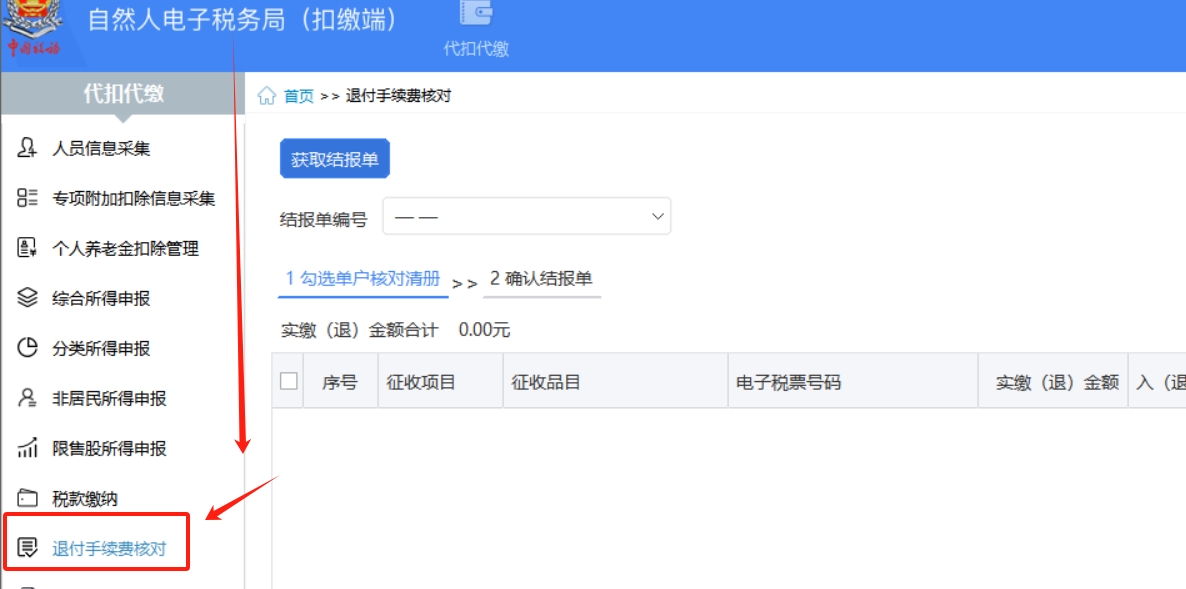This screenshot has height=589, width=1186.
Task: Toggle the select-all checkbox in table header
Action: [287, 381]
